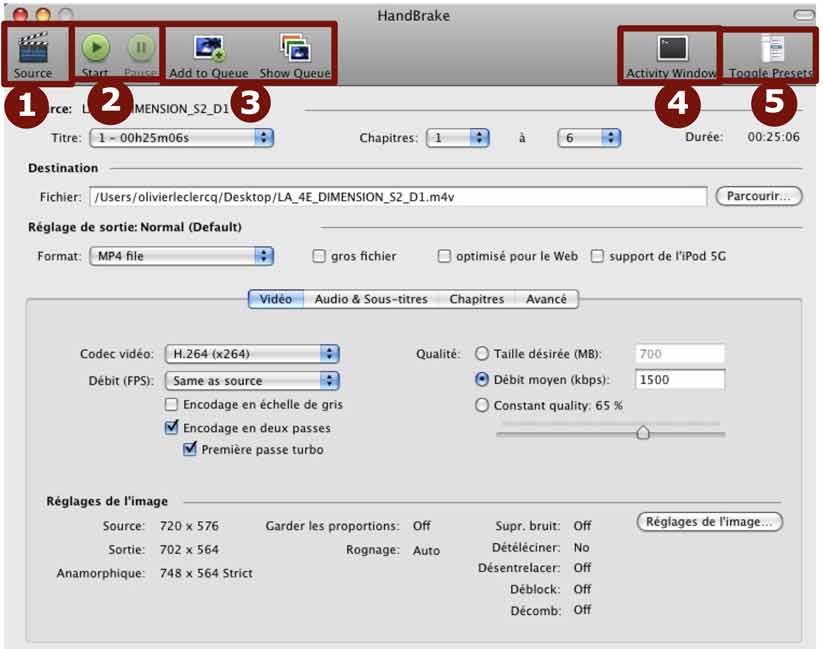Screen dimensions: 823x649
Task: Switch to the Chapitres tab
Action: coord(477,299)
